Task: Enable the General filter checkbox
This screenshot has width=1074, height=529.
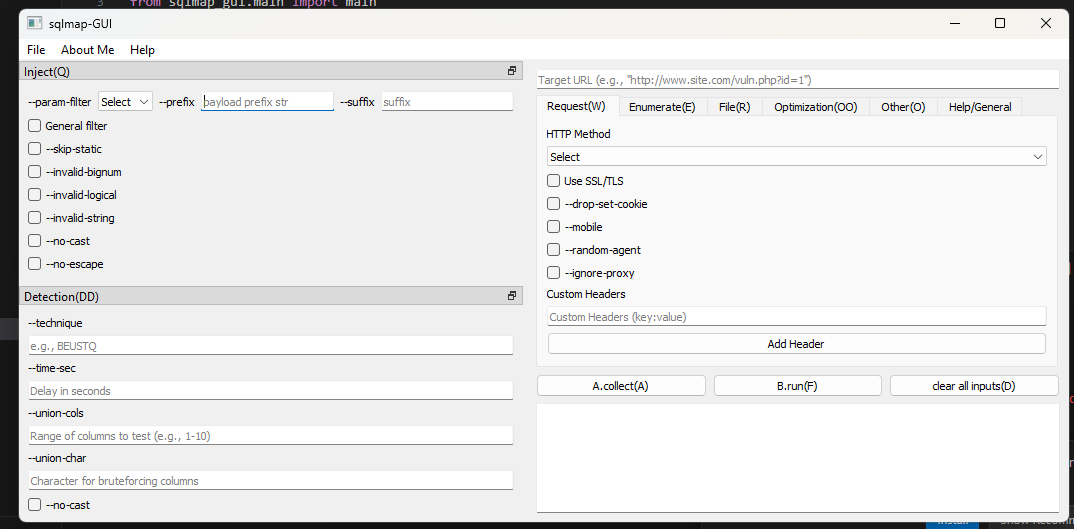Action: coord(35,126)
